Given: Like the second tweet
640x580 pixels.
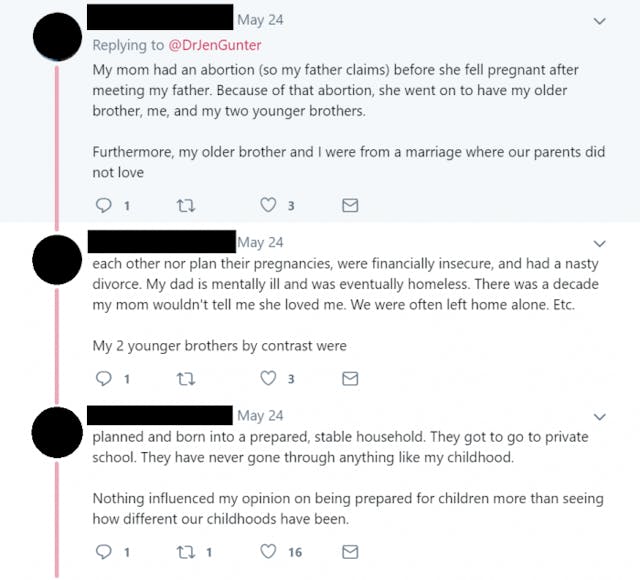Looking at the screenshot, I should pos(268,379).
